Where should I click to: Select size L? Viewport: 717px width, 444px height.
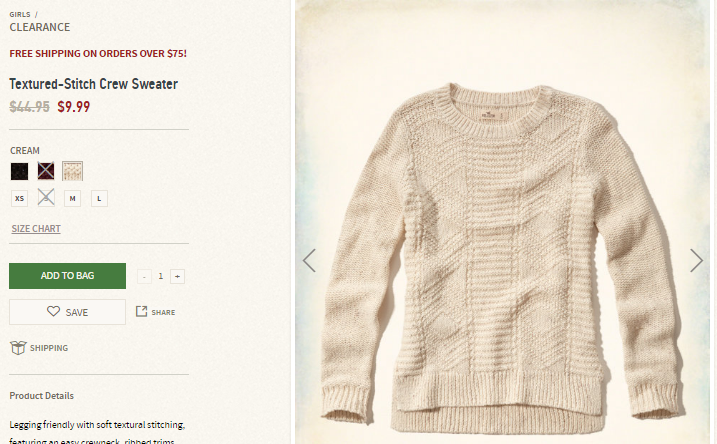(99, 198)
